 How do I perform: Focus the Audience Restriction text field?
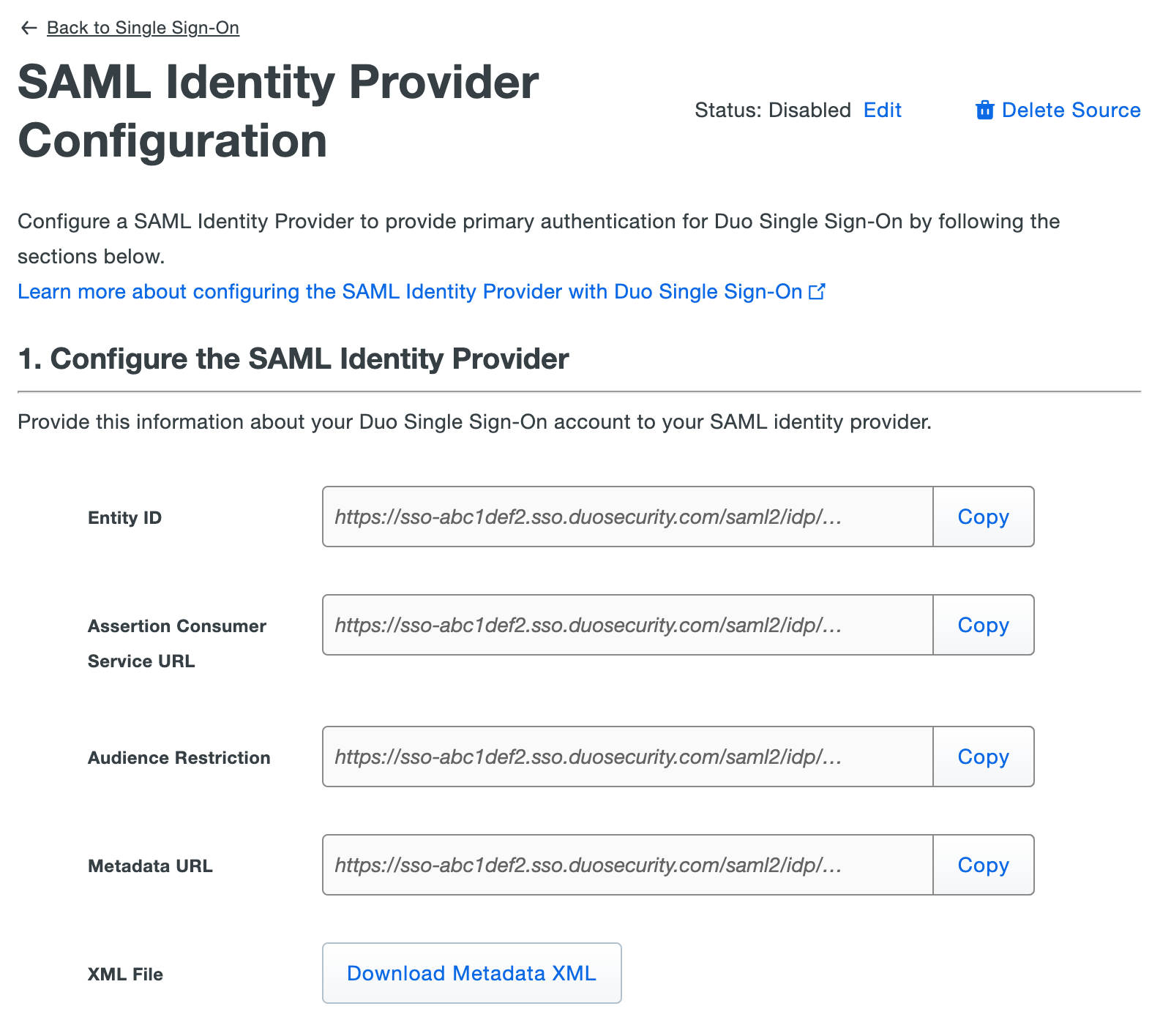point(627,757)
